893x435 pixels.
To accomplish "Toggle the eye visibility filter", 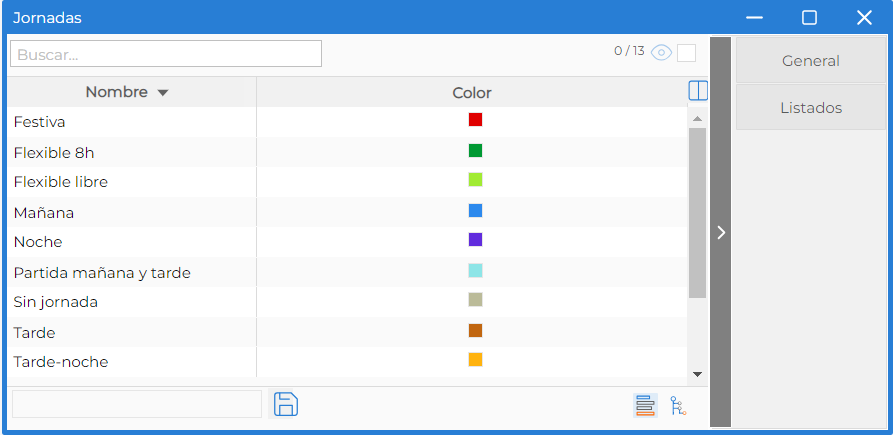I will 661,53.
